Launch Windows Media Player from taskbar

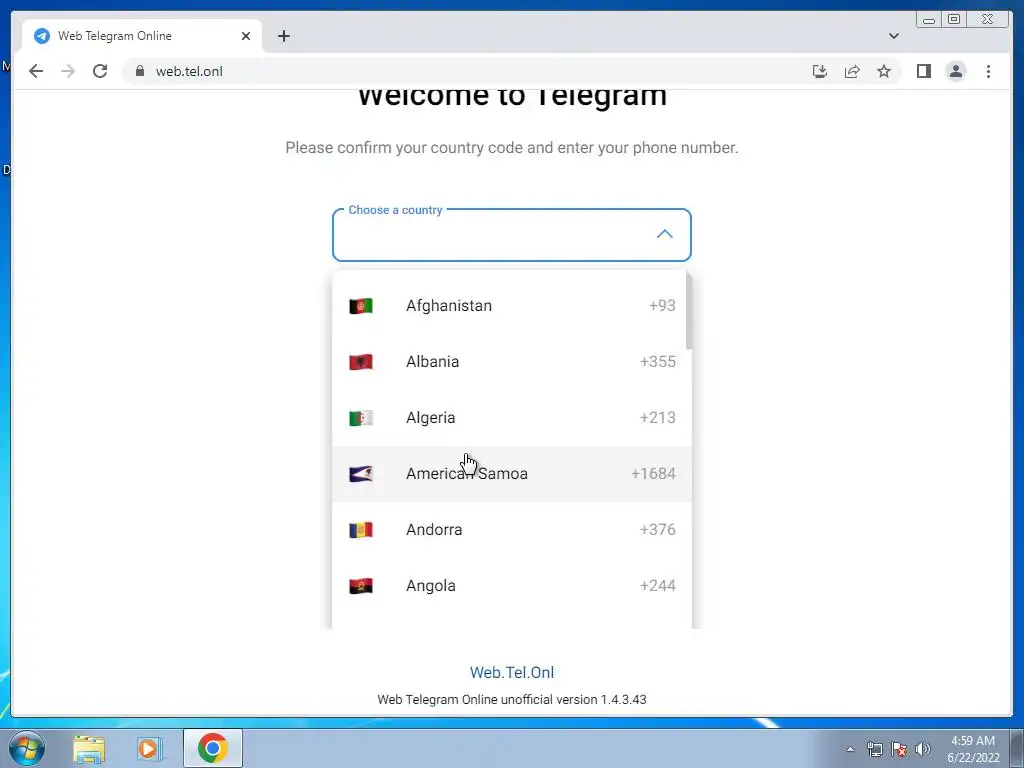pos(149,748)
